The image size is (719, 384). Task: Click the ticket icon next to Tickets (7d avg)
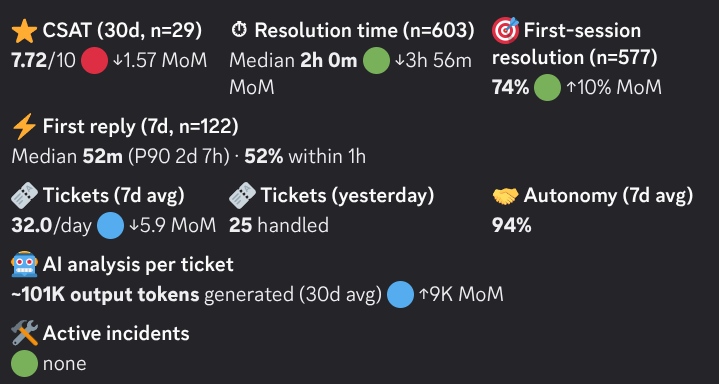click(x=24, y=196)
